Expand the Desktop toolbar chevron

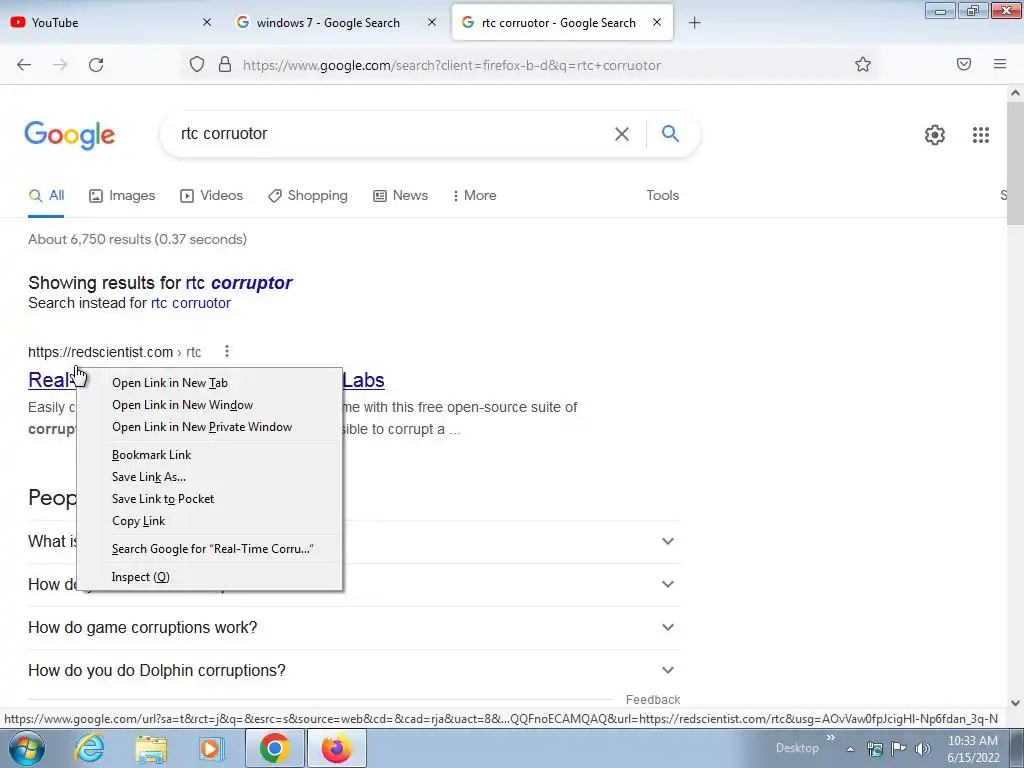point(831,738)
